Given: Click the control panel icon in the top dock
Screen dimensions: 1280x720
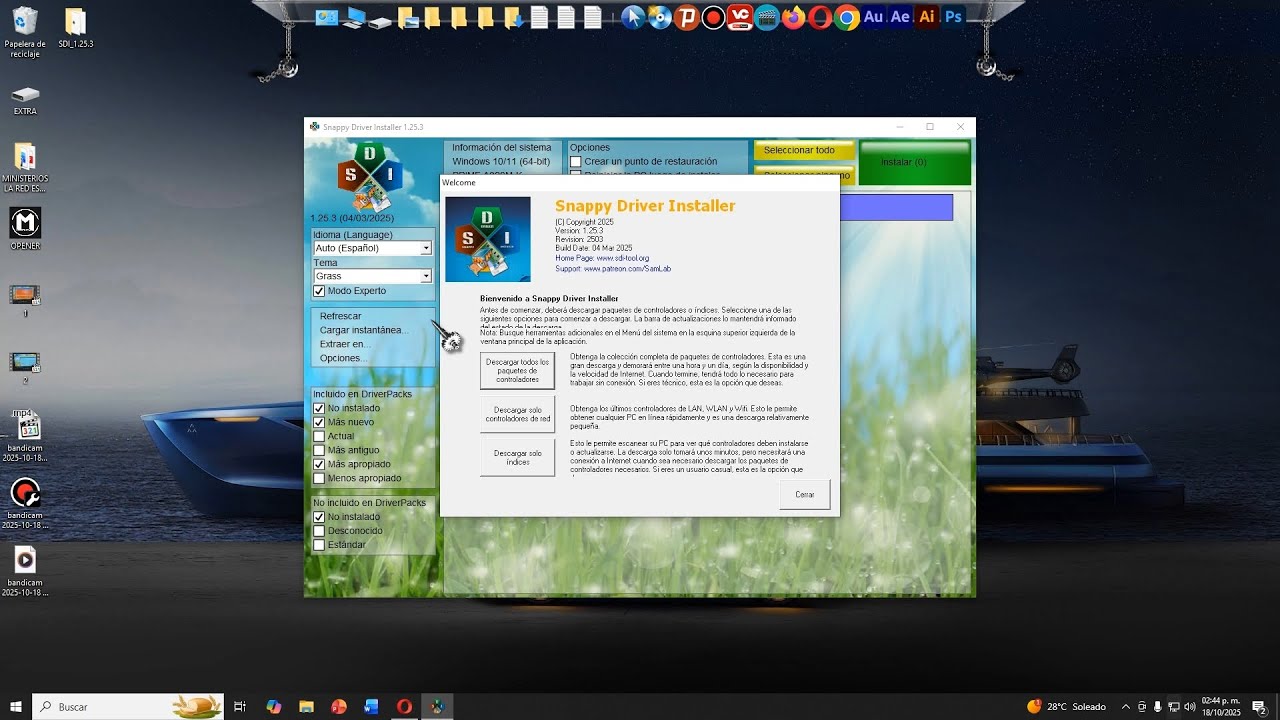Looking at the screenshot, I should coord(327,17).
